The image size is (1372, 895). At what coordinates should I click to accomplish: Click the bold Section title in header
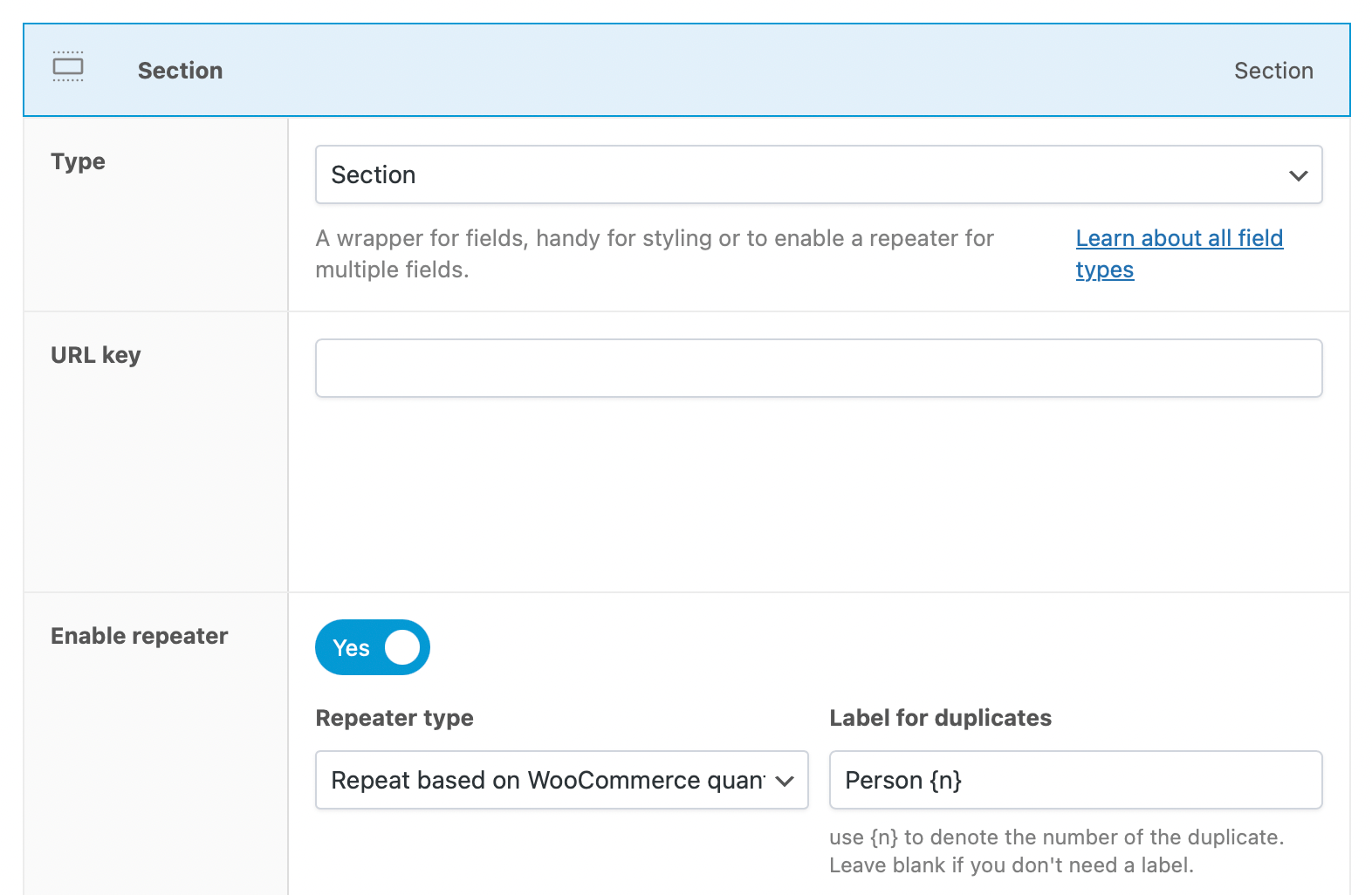pyautogui.click(x=180, y=71)
